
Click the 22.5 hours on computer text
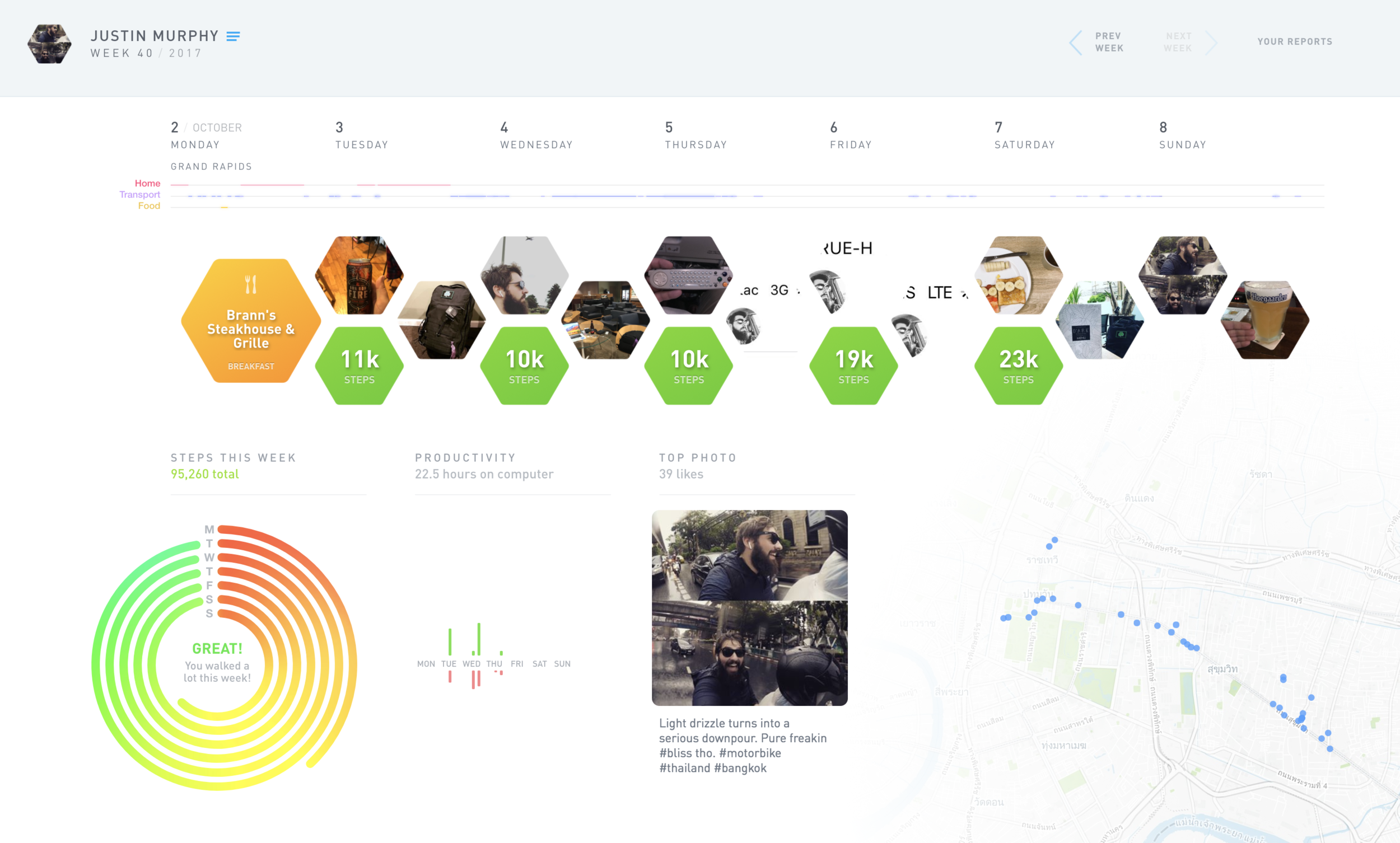[484, 474]
